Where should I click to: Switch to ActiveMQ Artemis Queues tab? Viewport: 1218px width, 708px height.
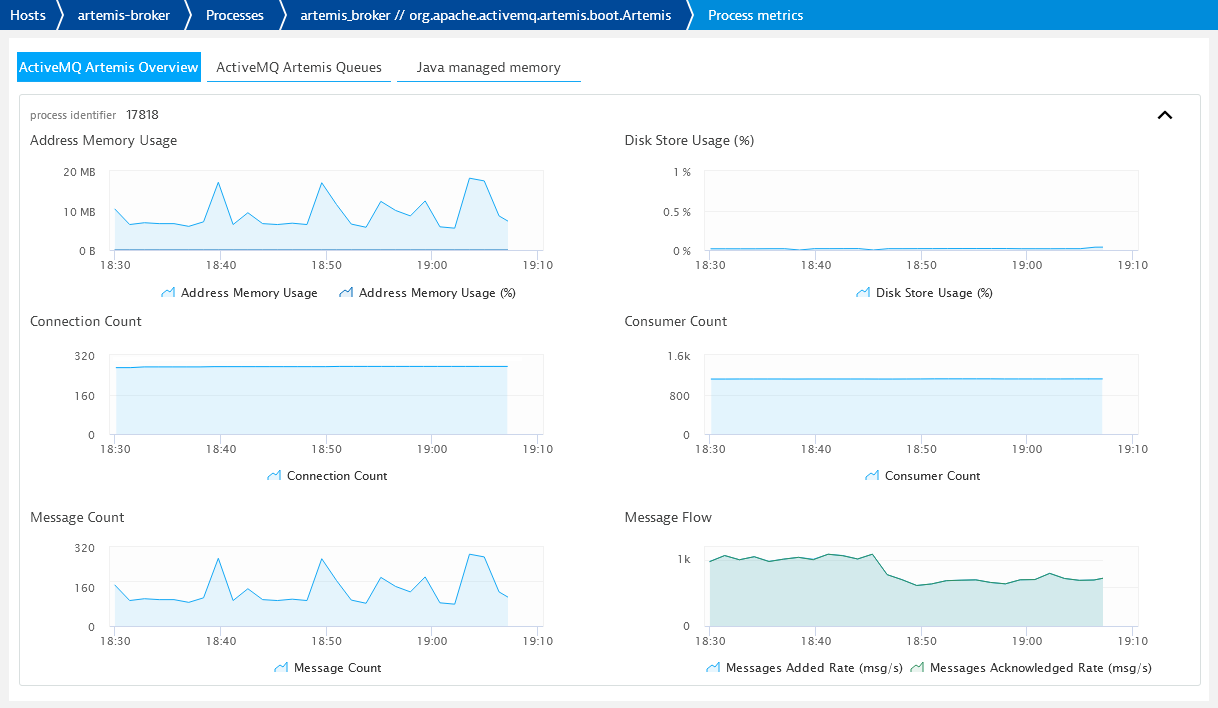[299, 67]
